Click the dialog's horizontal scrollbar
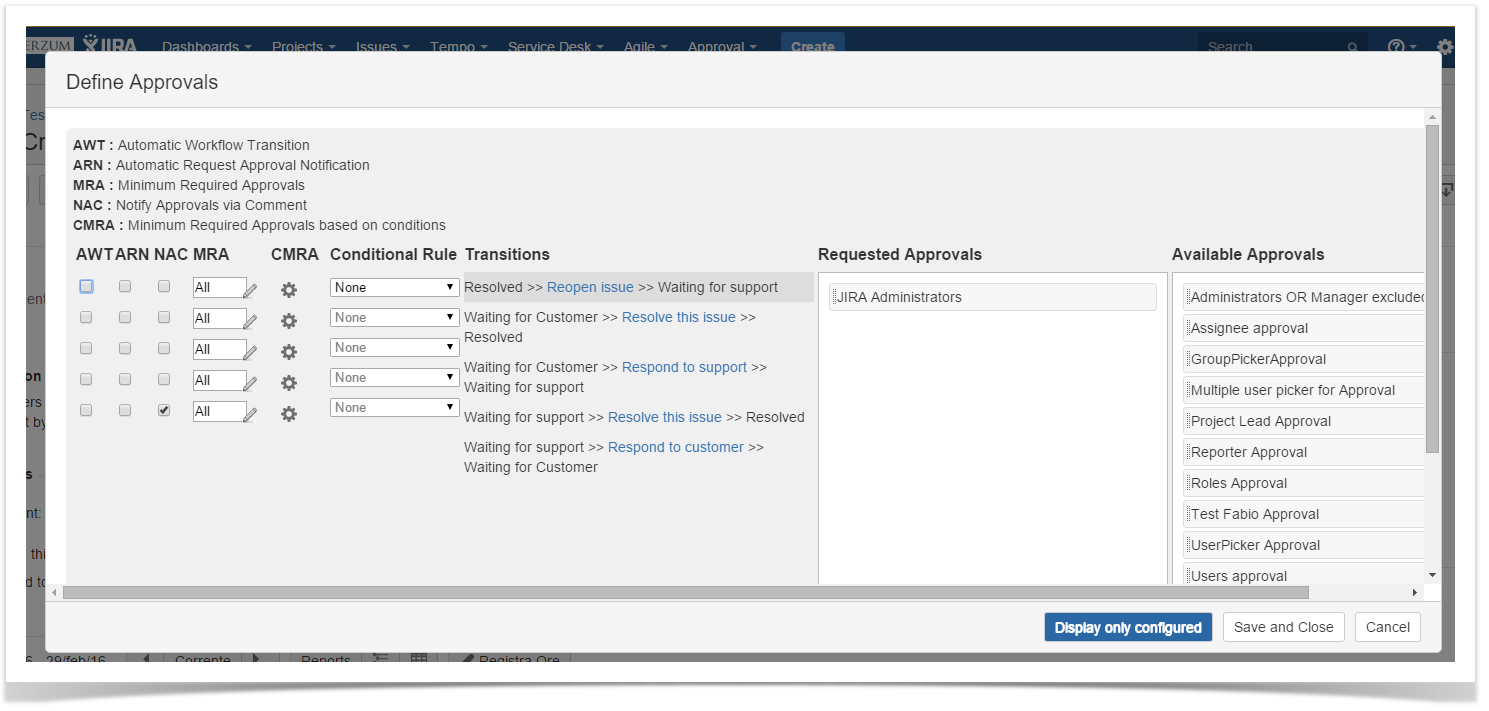Image resolution: width=1489 pixels, height=711 pixels. coord(680,593)
